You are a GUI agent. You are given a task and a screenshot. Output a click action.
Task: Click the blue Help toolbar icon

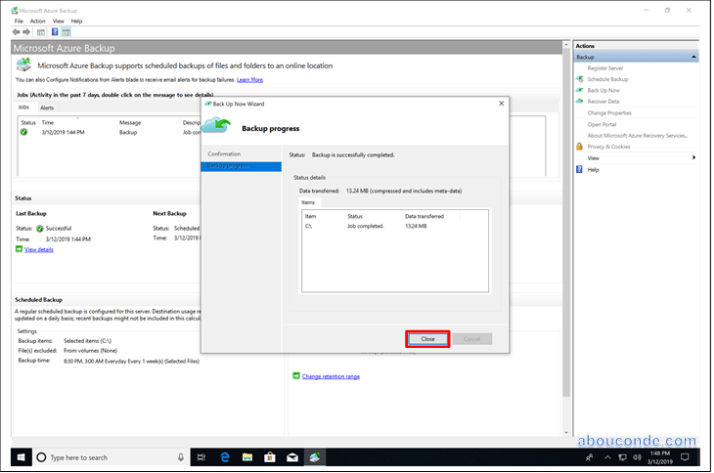click(54, 31)
